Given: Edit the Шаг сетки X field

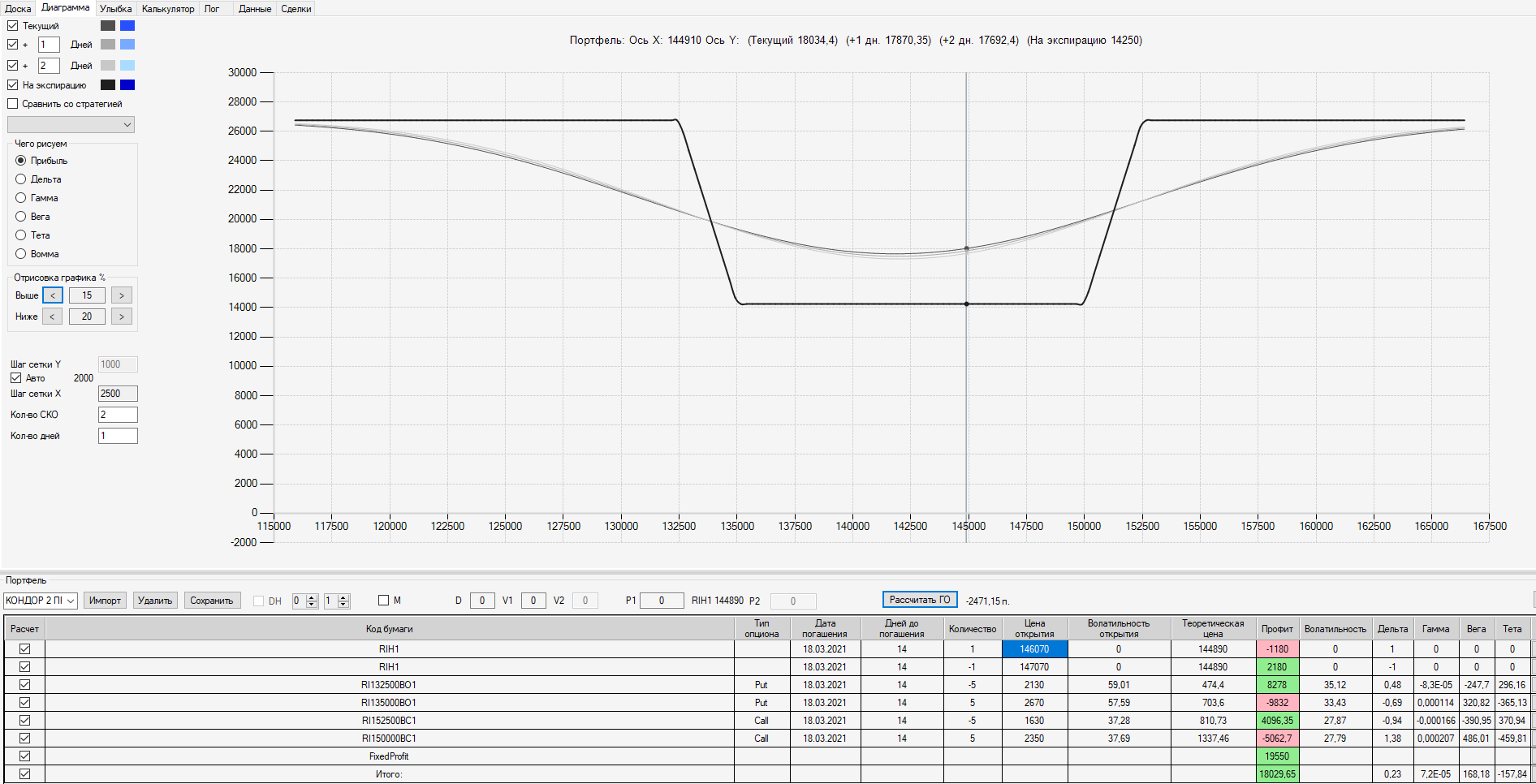Looking at the screenshot, I should click(118, 394).
